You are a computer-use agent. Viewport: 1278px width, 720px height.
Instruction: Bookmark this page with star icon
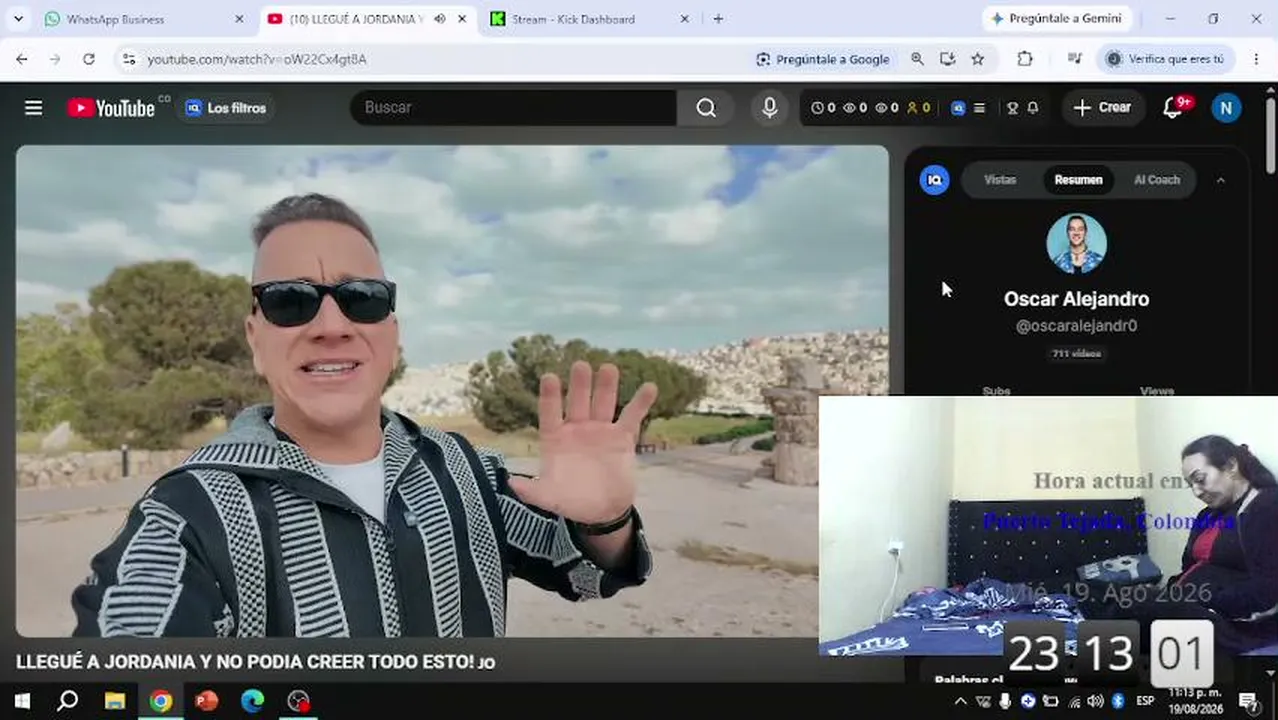coord(978,59)
